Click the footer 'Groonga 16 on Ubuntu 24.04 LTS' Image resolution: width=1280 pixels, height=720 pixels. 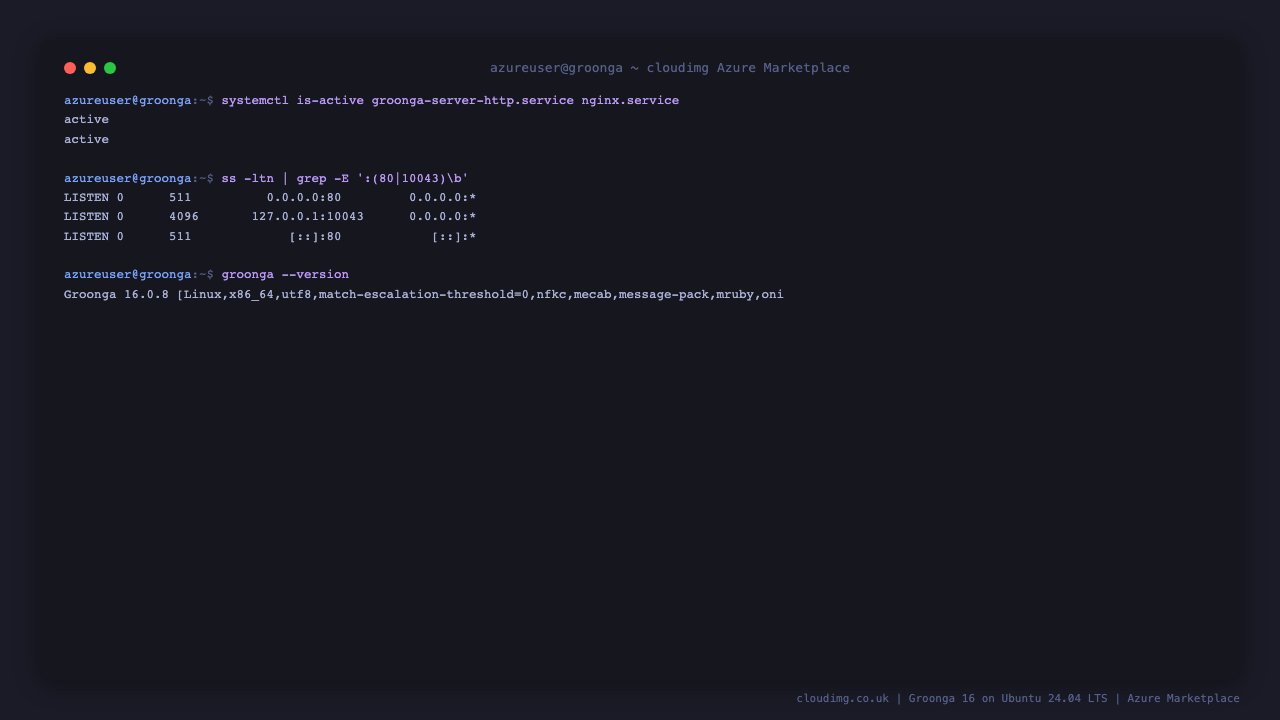[1008, 699]
